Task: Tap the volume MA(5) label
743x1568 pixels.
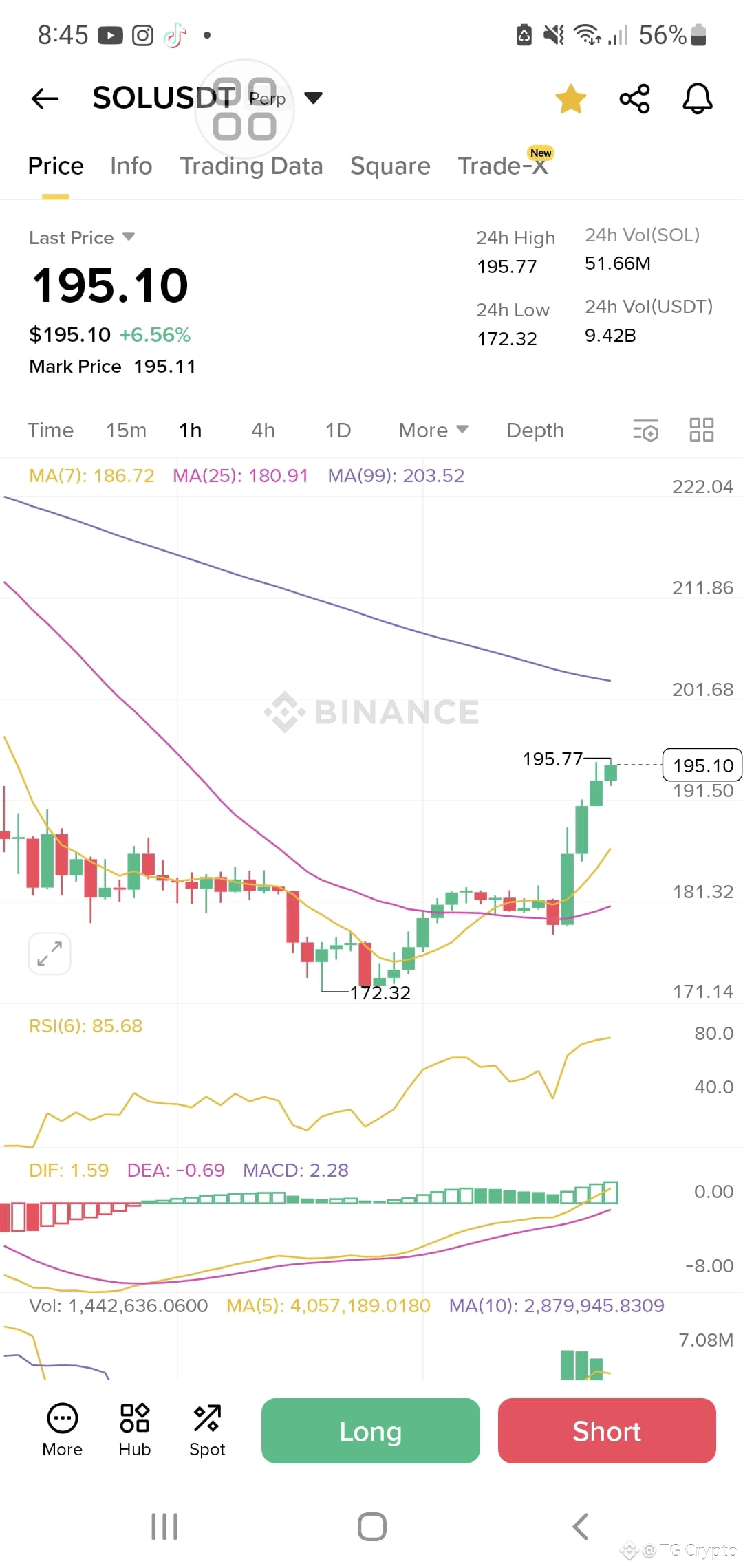Action: coord(328,1306)
